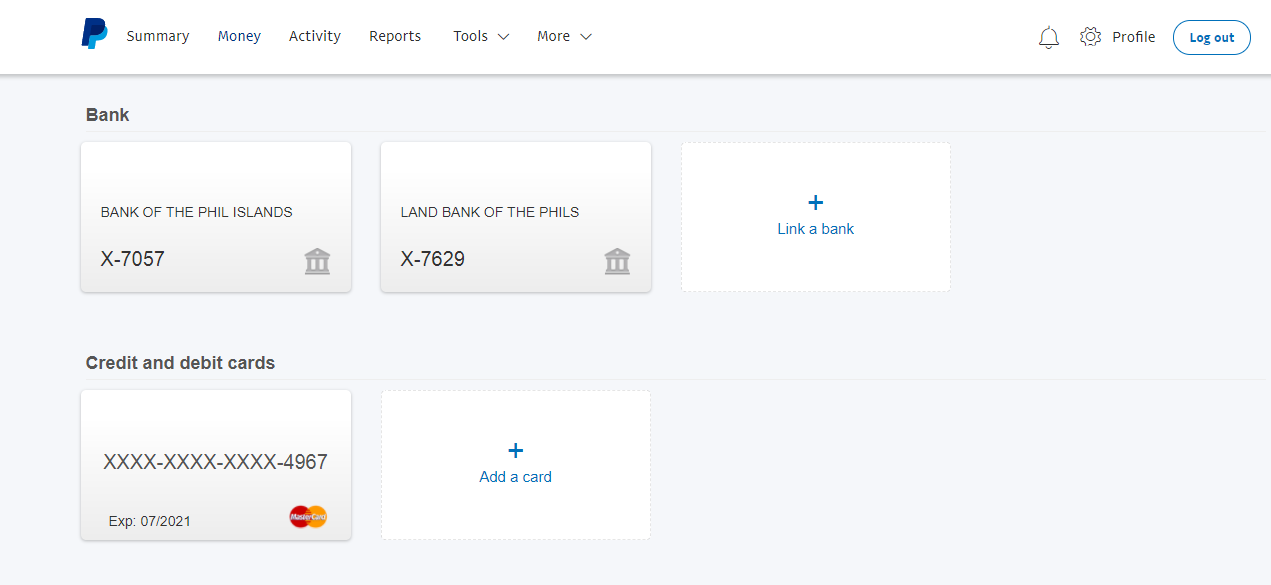Select the Link a bank link
This screenshot has width=1271, height=585.
pyautogui.click(x=816, y=229)
